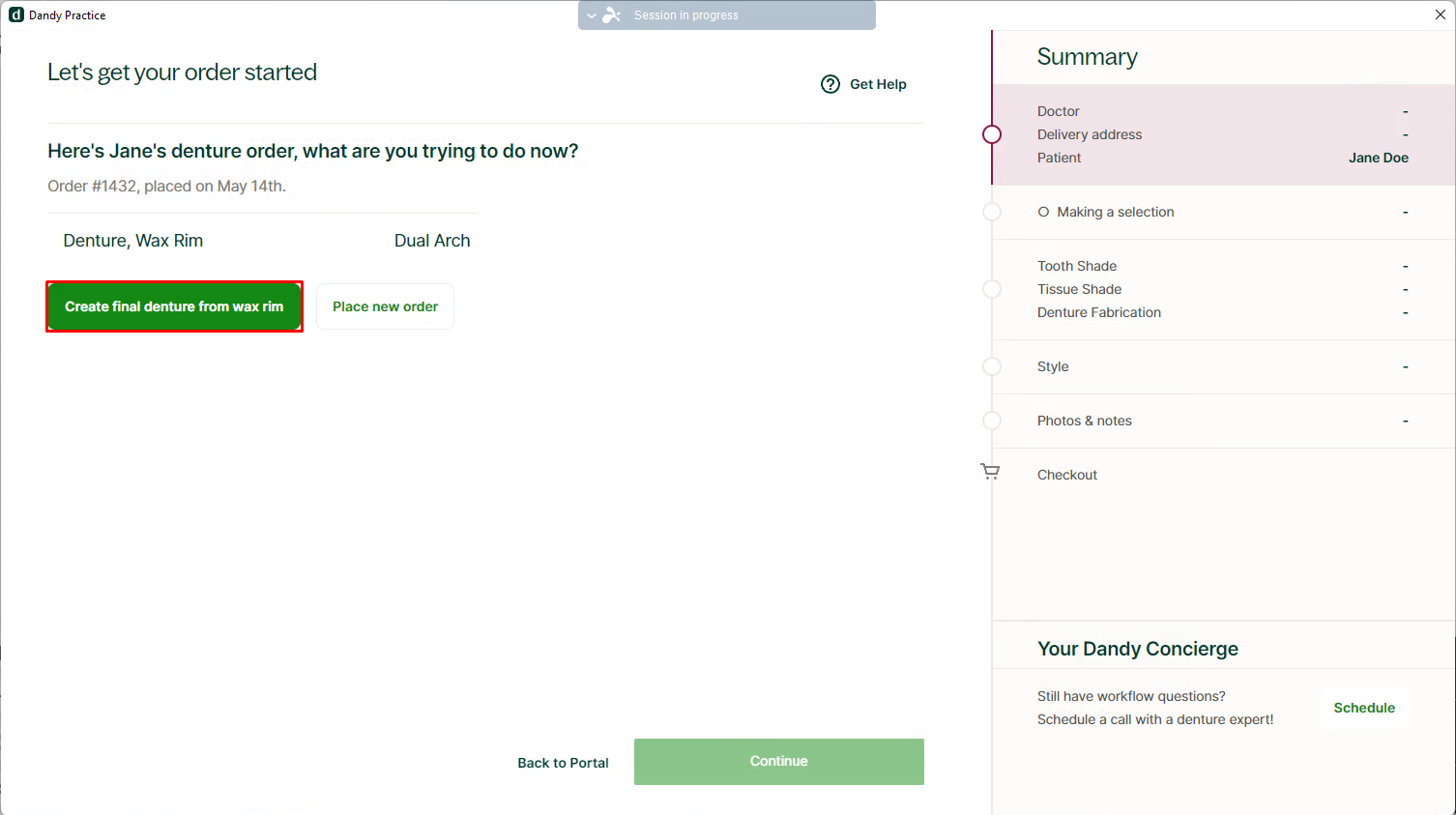Click the small circle icon before Making a selection
Viewport: 1456px width, 815px height.
tap(1043, 212)
